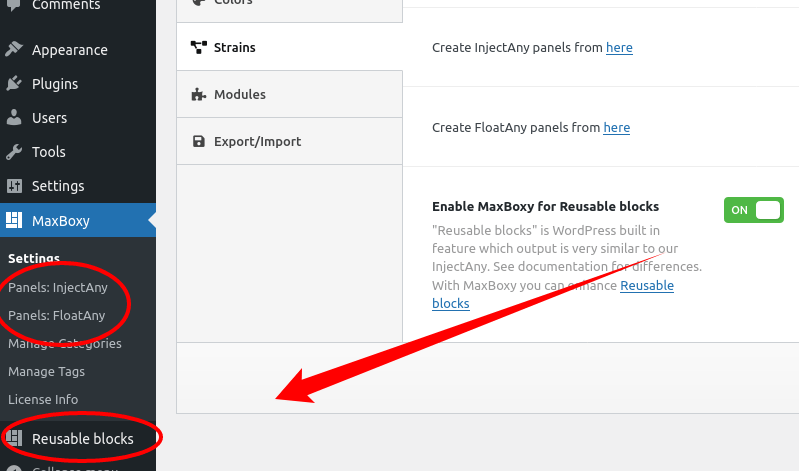Click the Reusable blocks sidebar icon

point(14,438)
